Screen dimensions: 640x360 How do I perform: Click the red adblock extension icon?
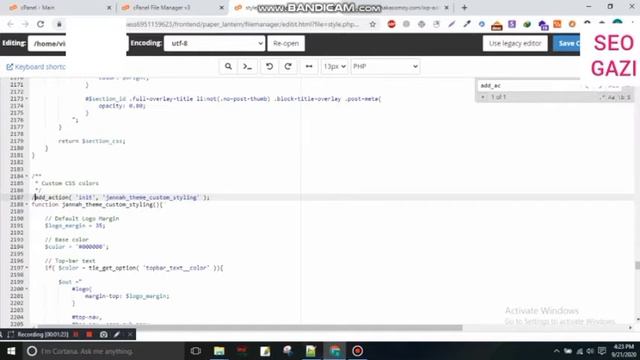(391, 24)
